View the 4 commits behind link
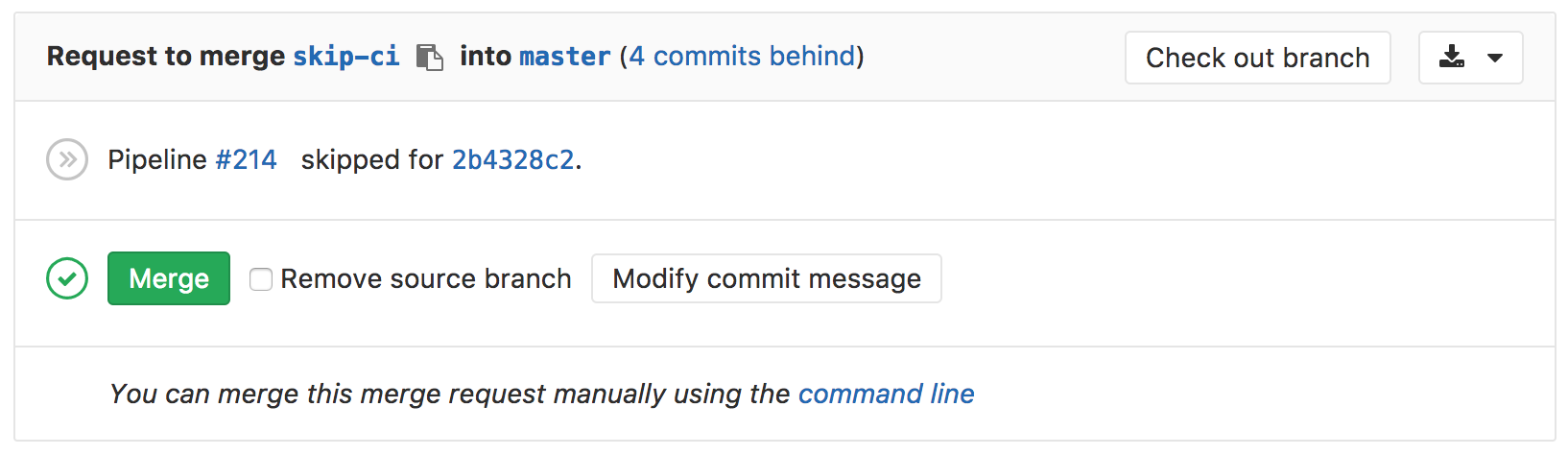Screen dimensions: 1568x455 [x=742, y=57]
